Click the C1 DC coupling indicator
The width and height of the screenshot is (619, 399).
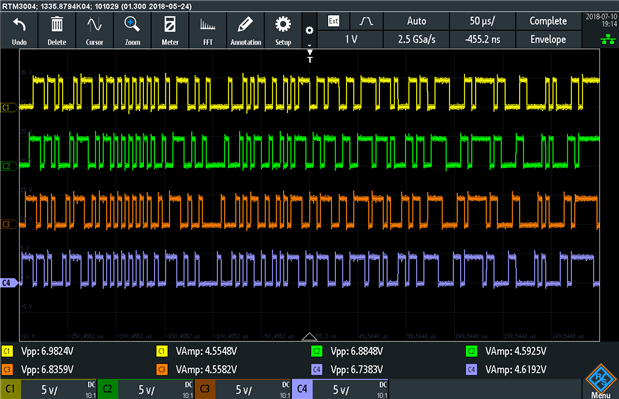click(91, 384)
